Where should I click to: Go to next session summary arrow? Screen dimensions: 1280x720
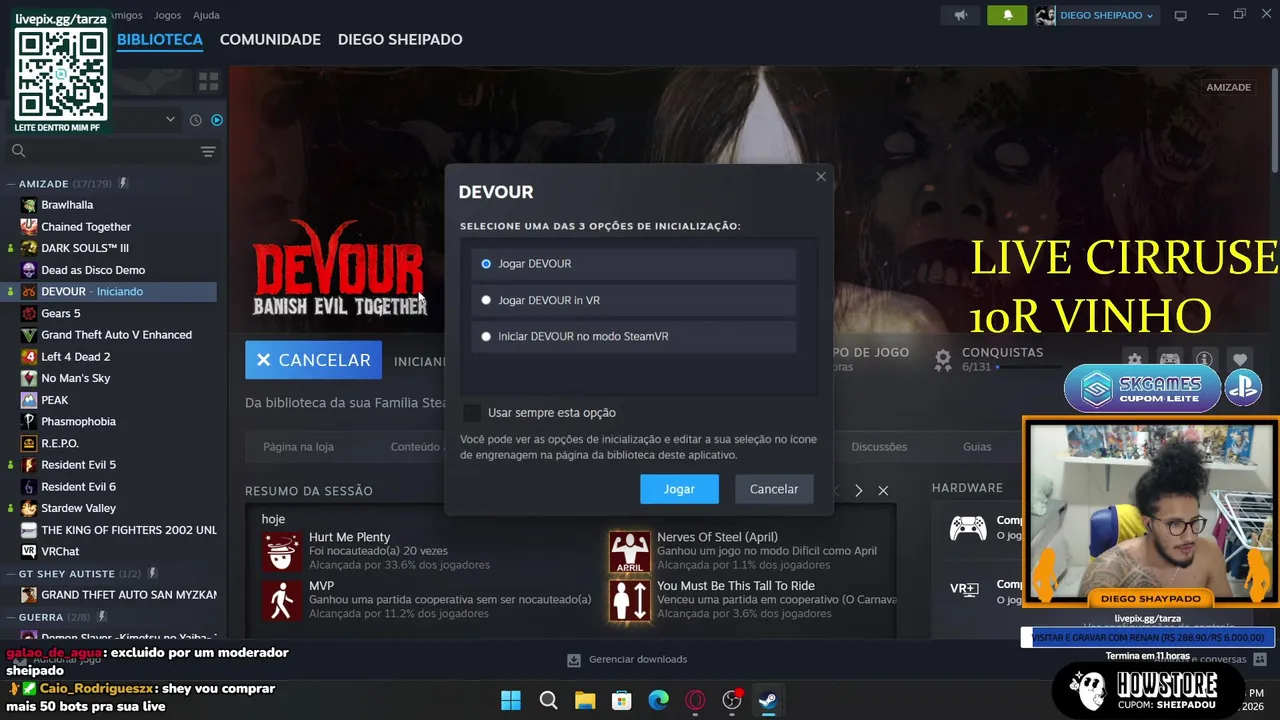coord(858,491)
